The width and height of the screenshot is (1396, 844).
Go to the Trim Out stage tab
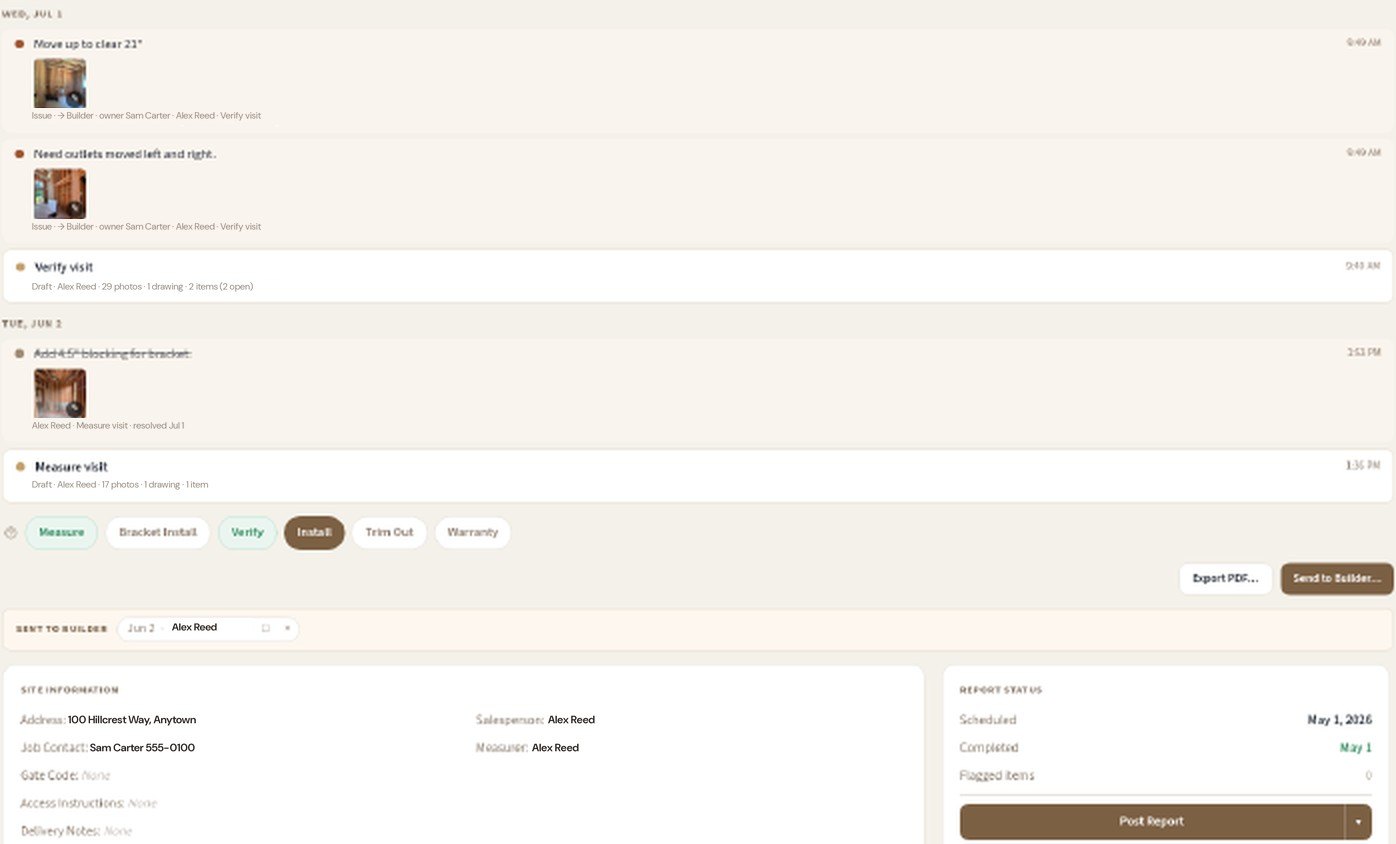click(x=389, y=533)
